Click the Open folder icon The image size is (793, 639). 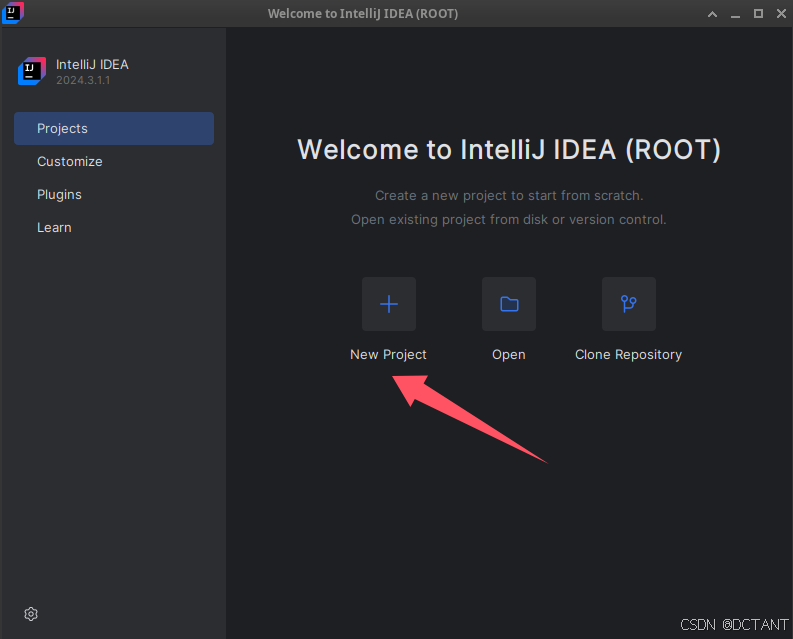[x=509, y=304]
